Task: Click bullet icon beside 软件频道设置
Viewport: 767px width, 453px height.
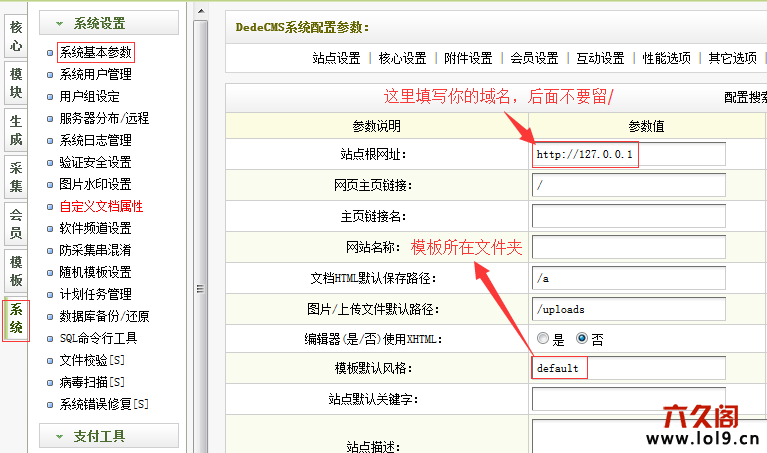Action: pyautogui.click(x=50, y=229)
